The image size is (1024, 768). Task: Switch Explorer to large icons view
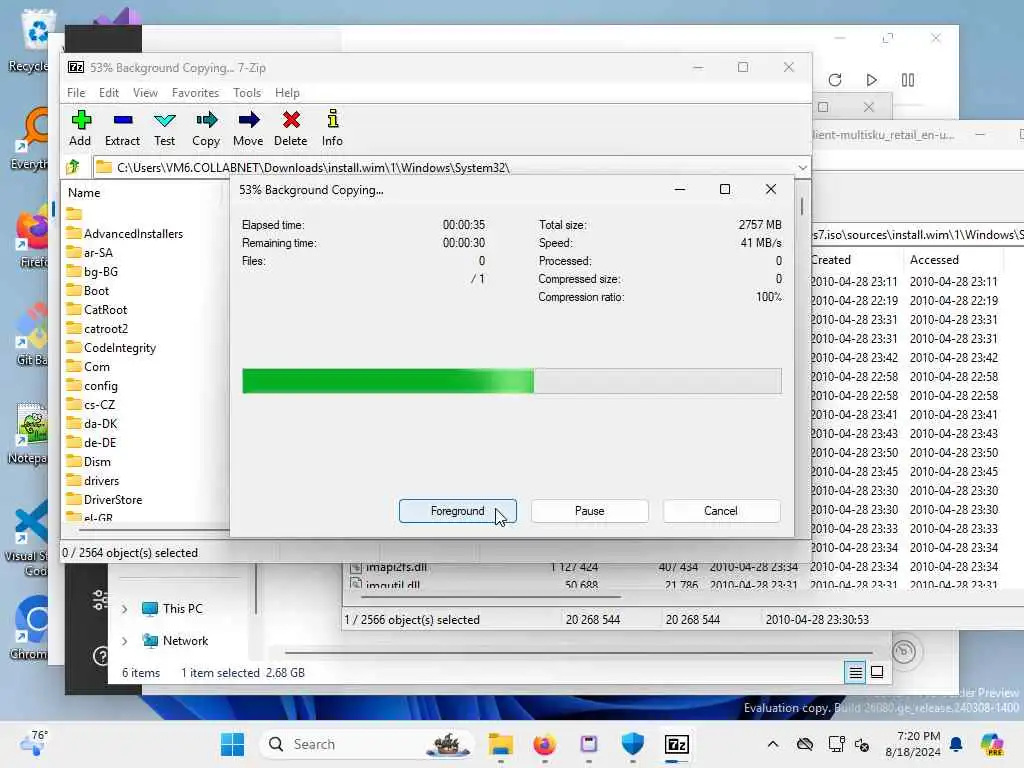click(x=877, y=672)
